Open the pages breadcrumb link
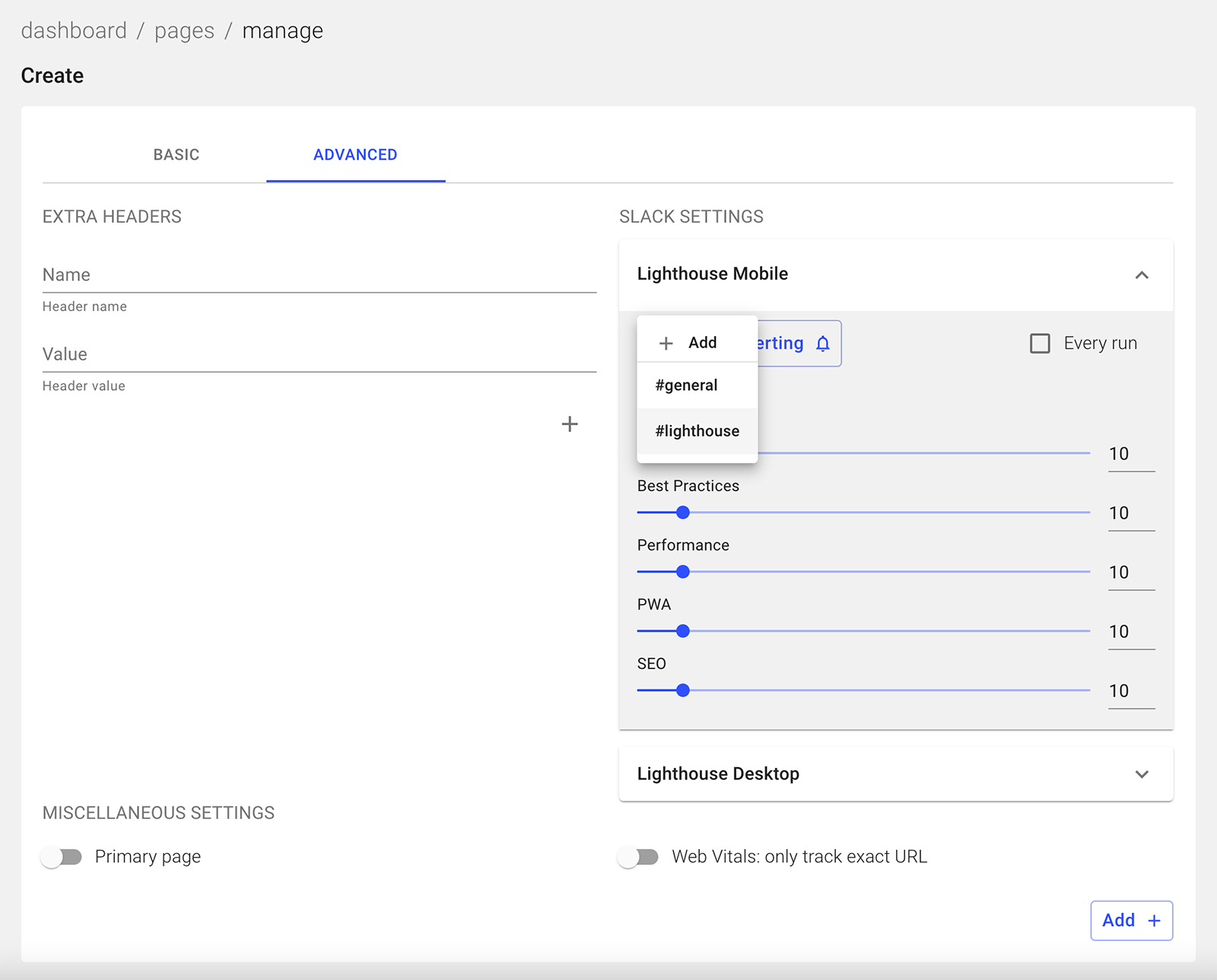Viewport: 1217px width, 980px height. (x=184, y=30)
